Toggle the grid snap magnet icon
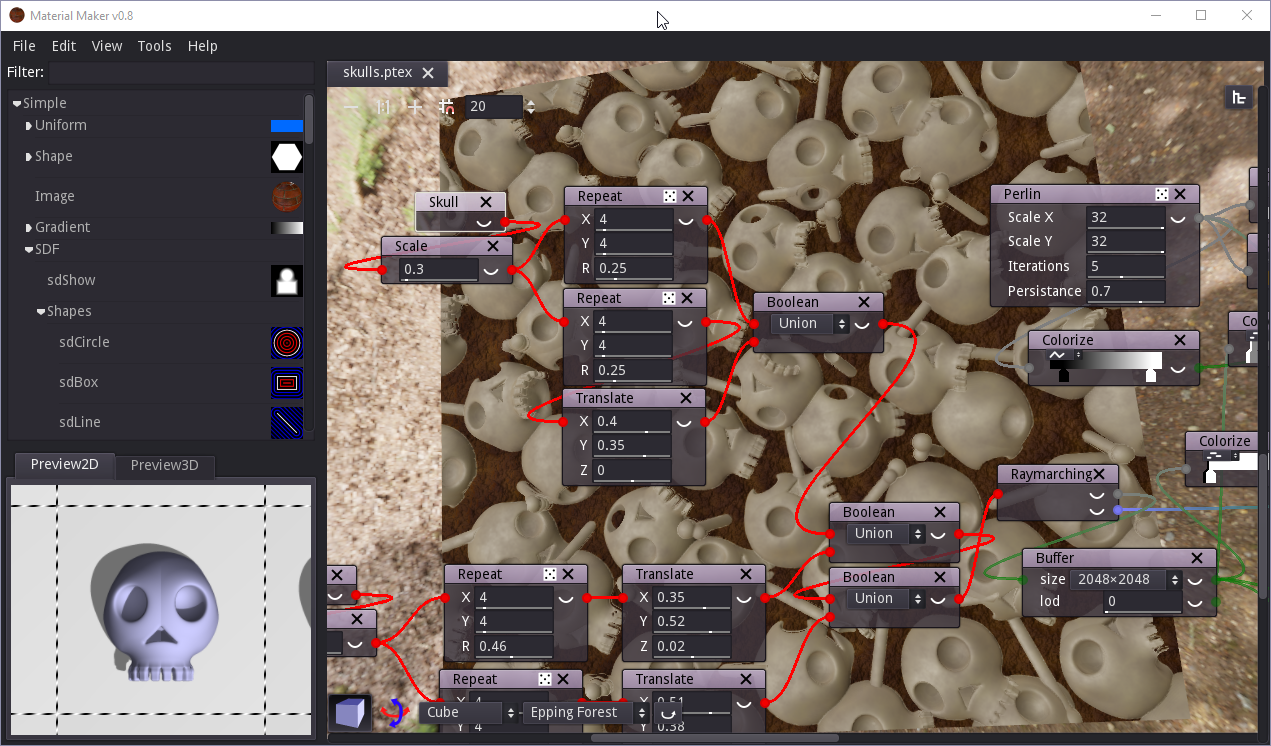The width and height of the screenshot is (1271, 746). 447,107
